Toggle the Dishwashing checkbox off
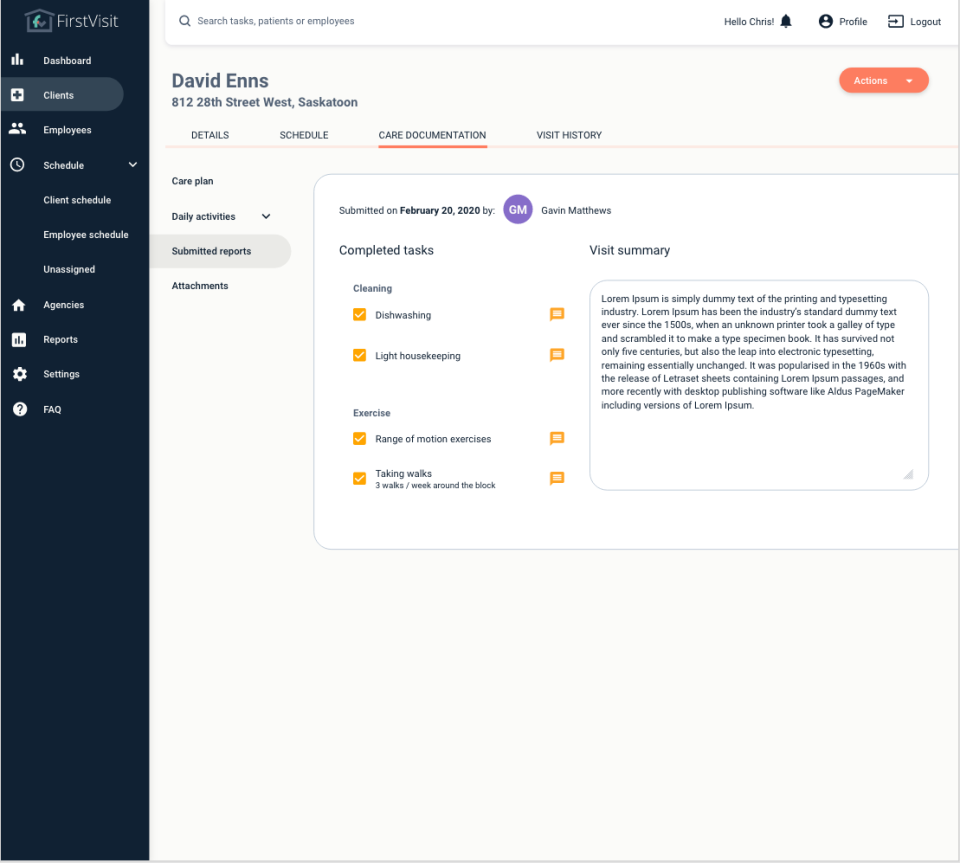Screen dimensions: 960x863 [x=359, y=314]
